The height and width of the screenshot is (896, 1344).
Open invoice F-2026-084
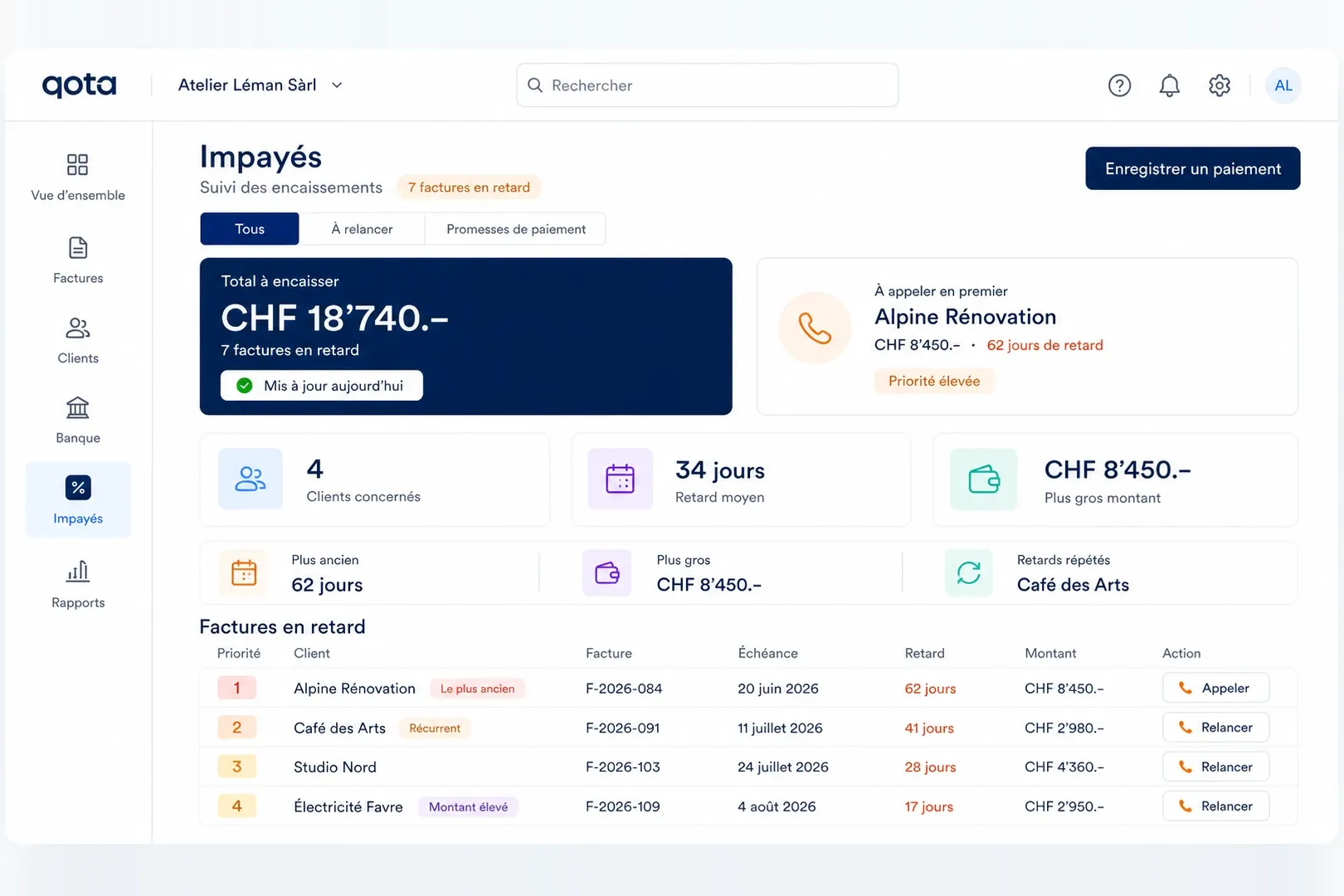pos(624,689)
